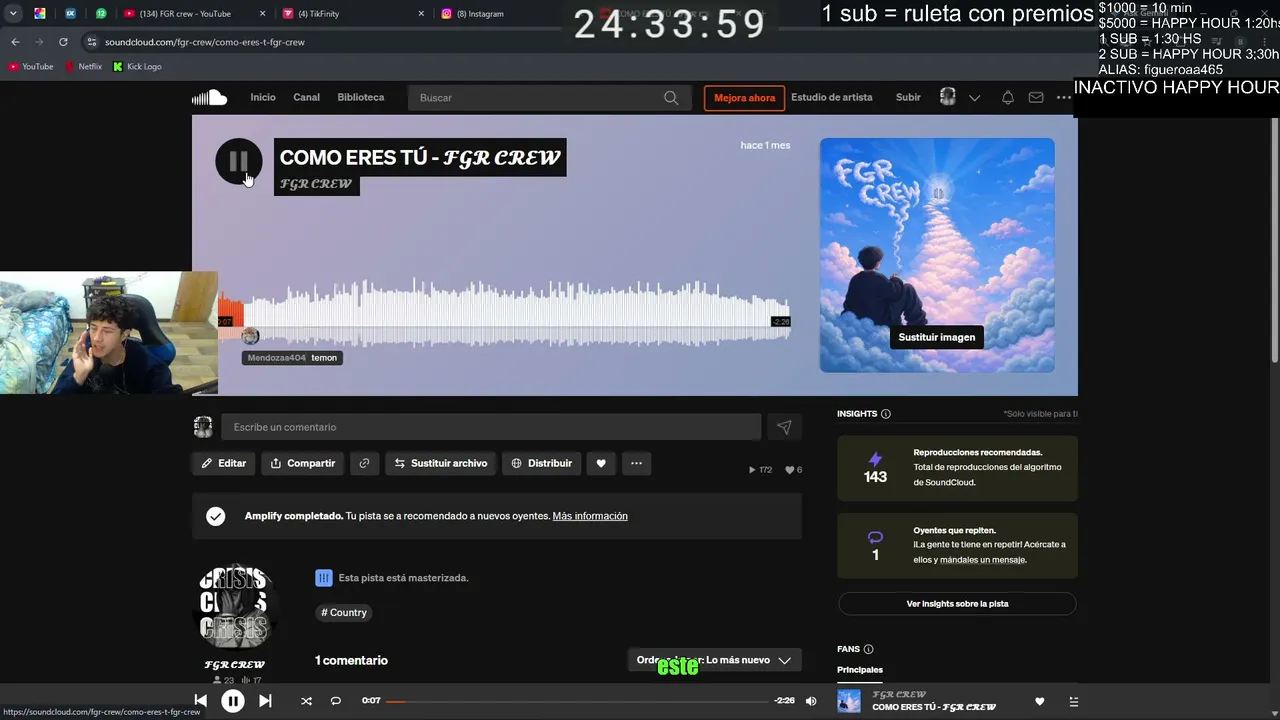Open the Subir upload page
Screen dimensions: 1280x720
pos(908,97)
